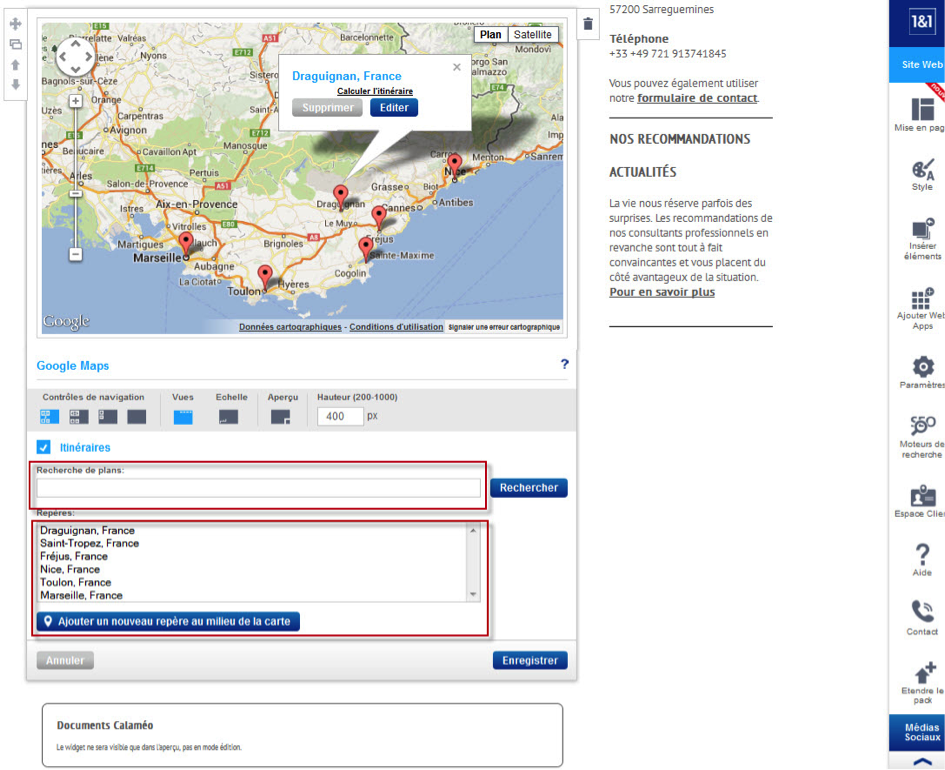Zoom in on the map with the plus button
Screen dimensions: 945x770
click(75, 101)
